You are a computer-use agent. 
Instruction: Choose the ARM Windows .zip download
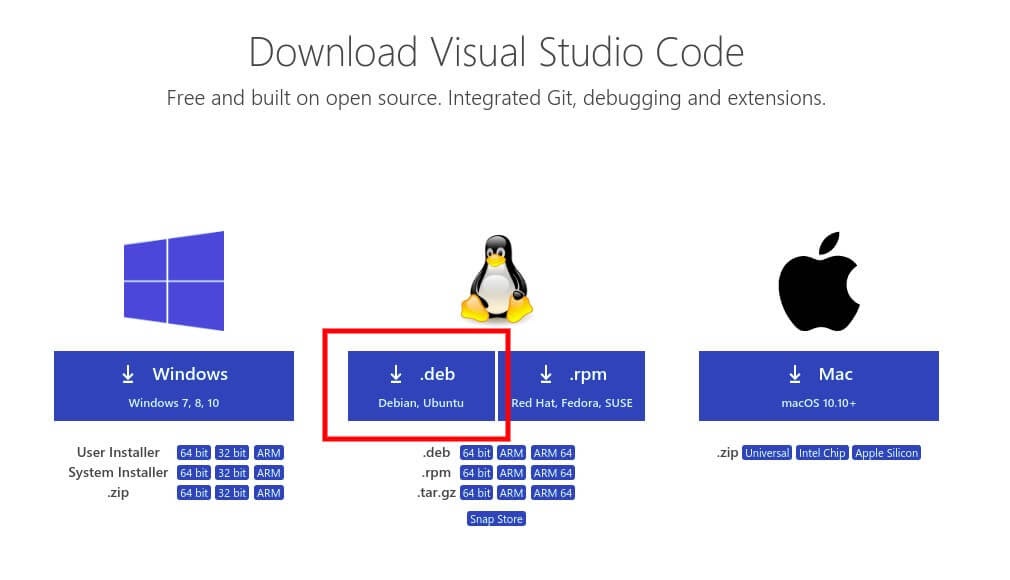pyautogui.click(x=268, y=492)
